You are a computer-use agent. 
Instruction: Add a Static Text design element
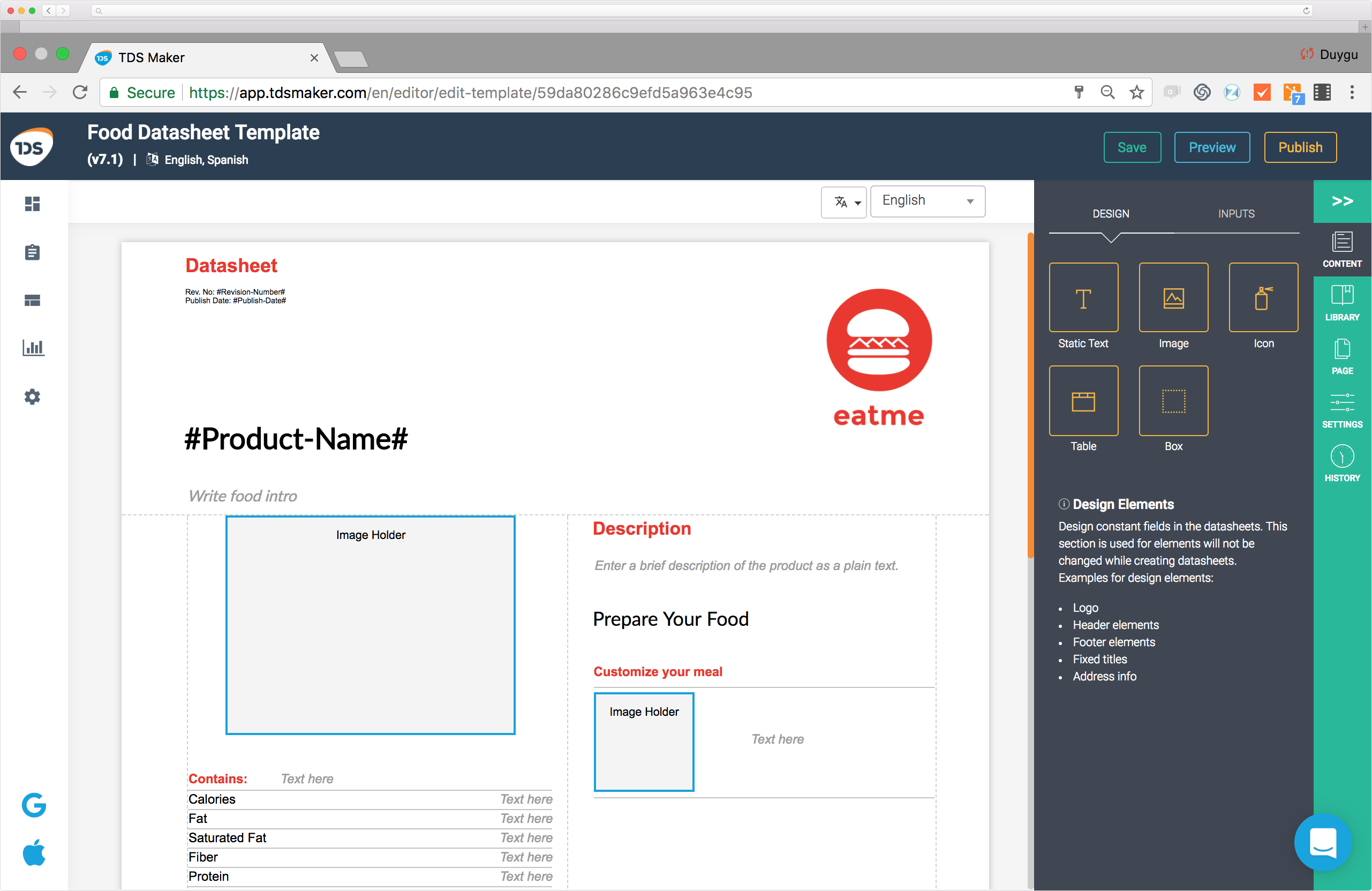click(1083, 297)
